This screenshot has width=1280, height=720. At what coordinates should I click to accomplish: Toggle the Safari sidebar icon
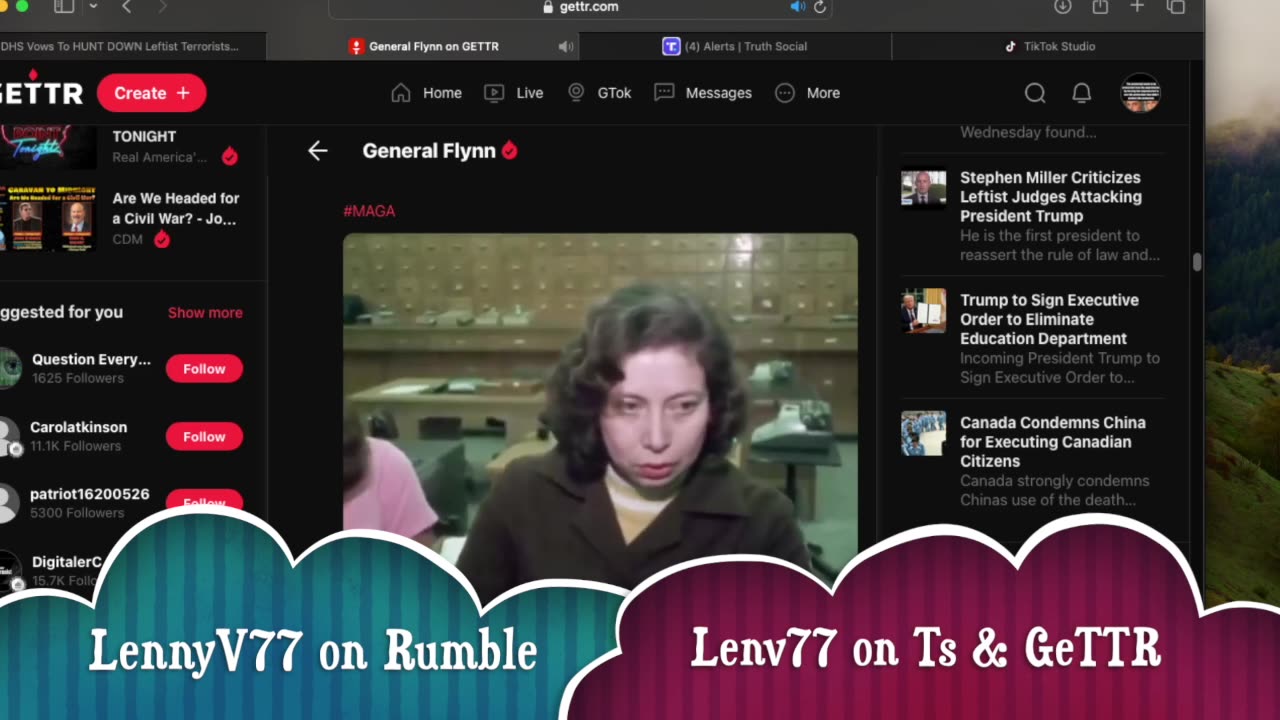[x=64, y=7]
